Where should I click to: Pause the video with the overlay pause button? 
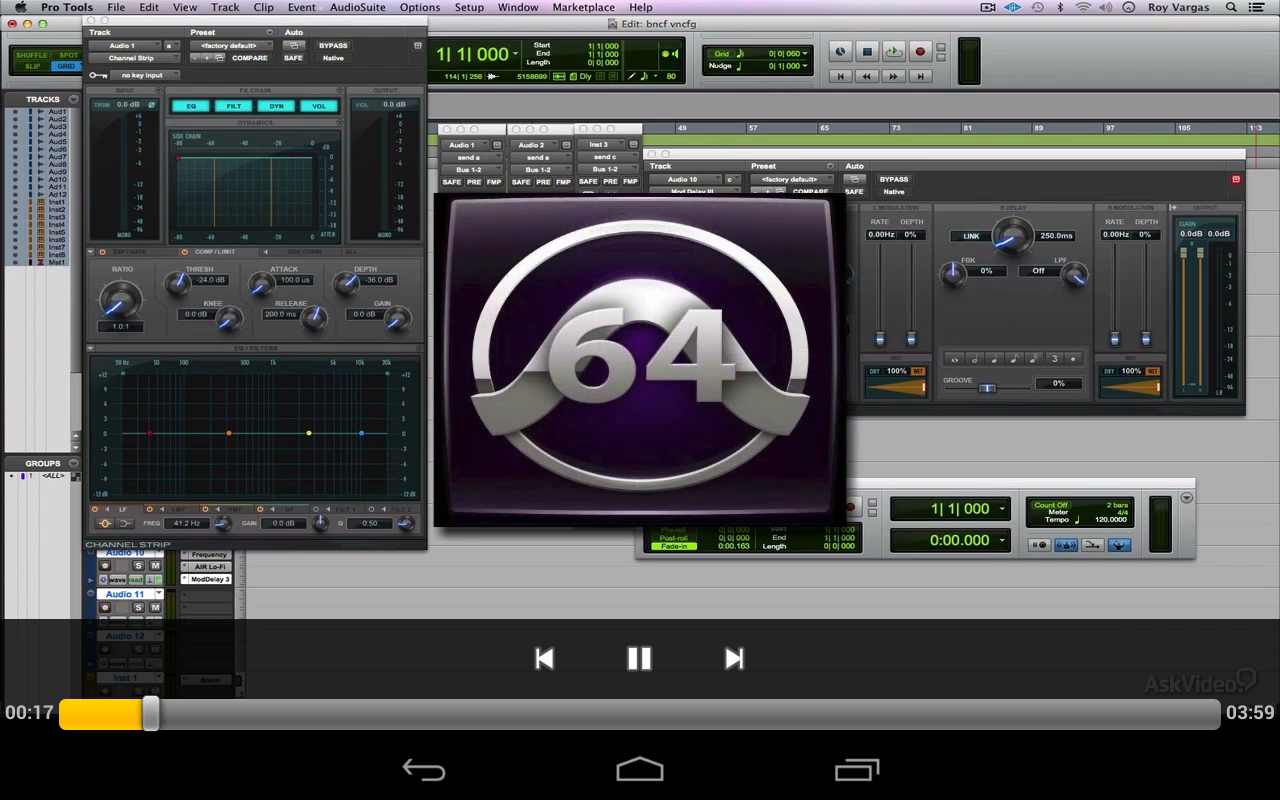[639, 658]
